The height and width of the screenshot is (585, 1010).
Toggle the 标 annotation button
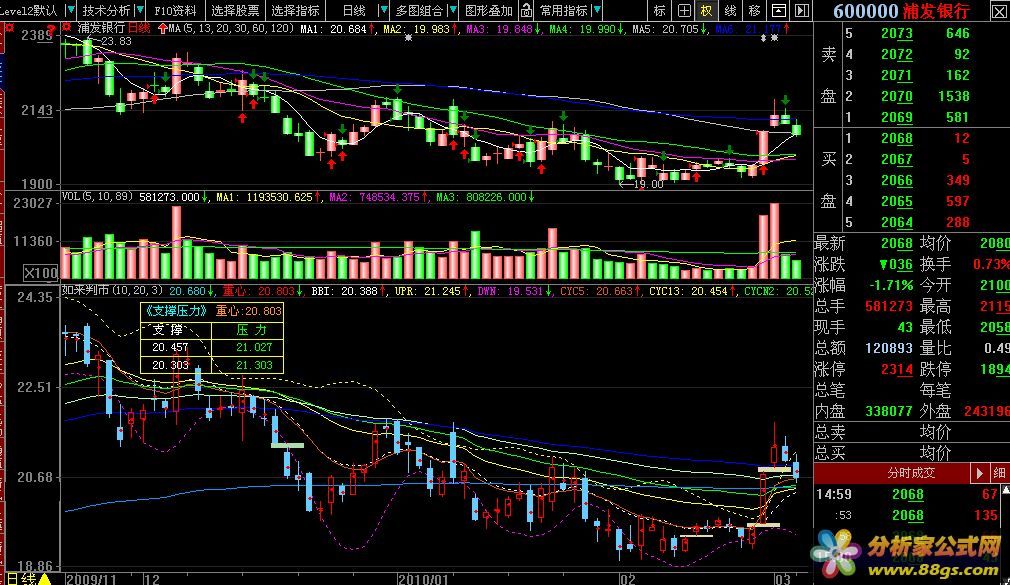tap(660, 10)
